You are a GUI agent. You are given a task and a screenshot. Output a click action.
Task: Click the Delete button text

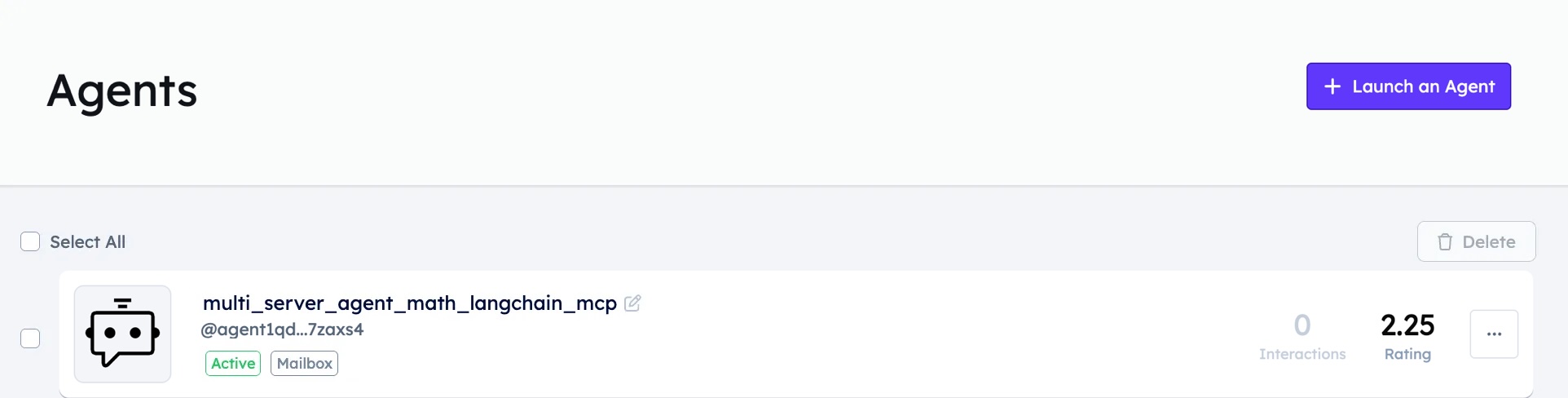[1489, 242]
